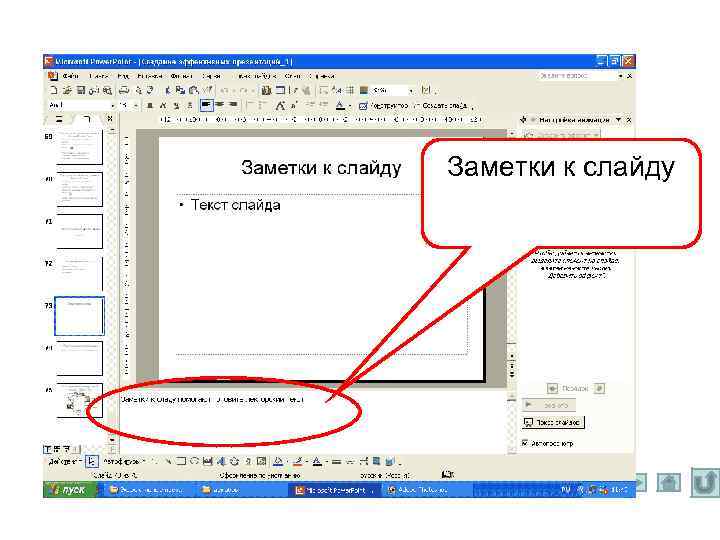Start slide show from the view buttons
This screenshot has height=540, width=720.
[x=67, y=449]
